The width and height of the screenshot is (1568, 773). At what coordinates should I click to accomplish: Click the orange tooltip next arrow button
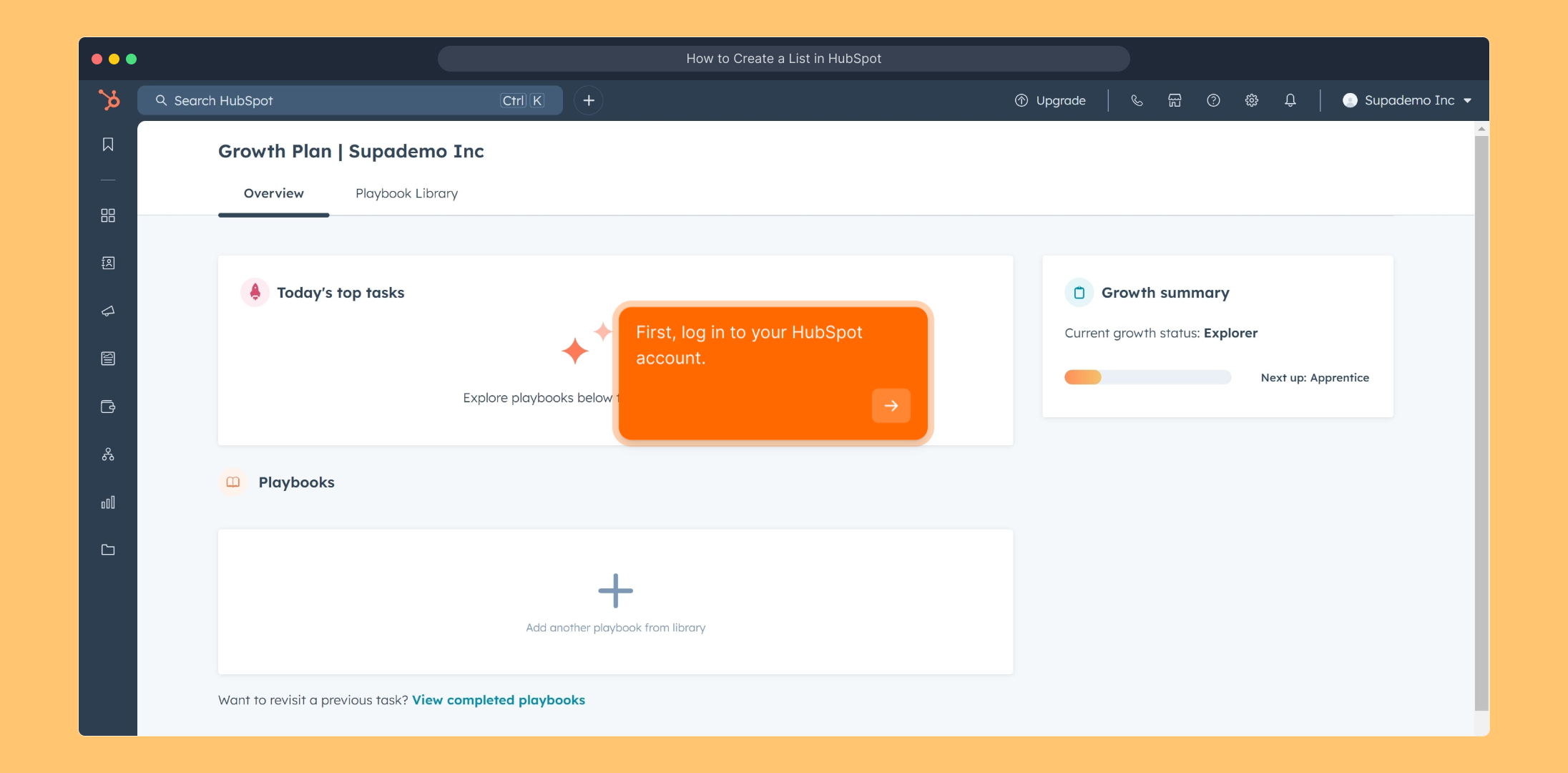coord(891,406)
